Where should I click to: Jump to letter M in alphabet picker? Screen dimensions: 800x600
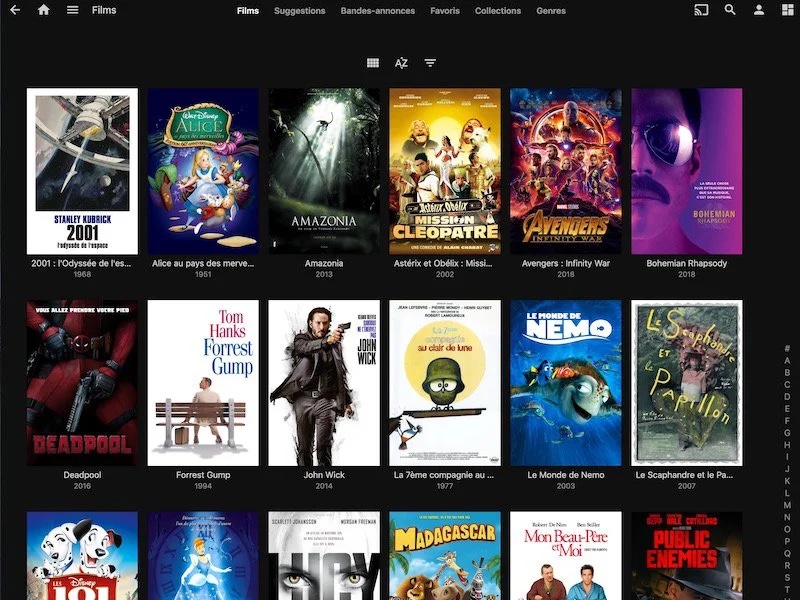[x=787, y=505]
